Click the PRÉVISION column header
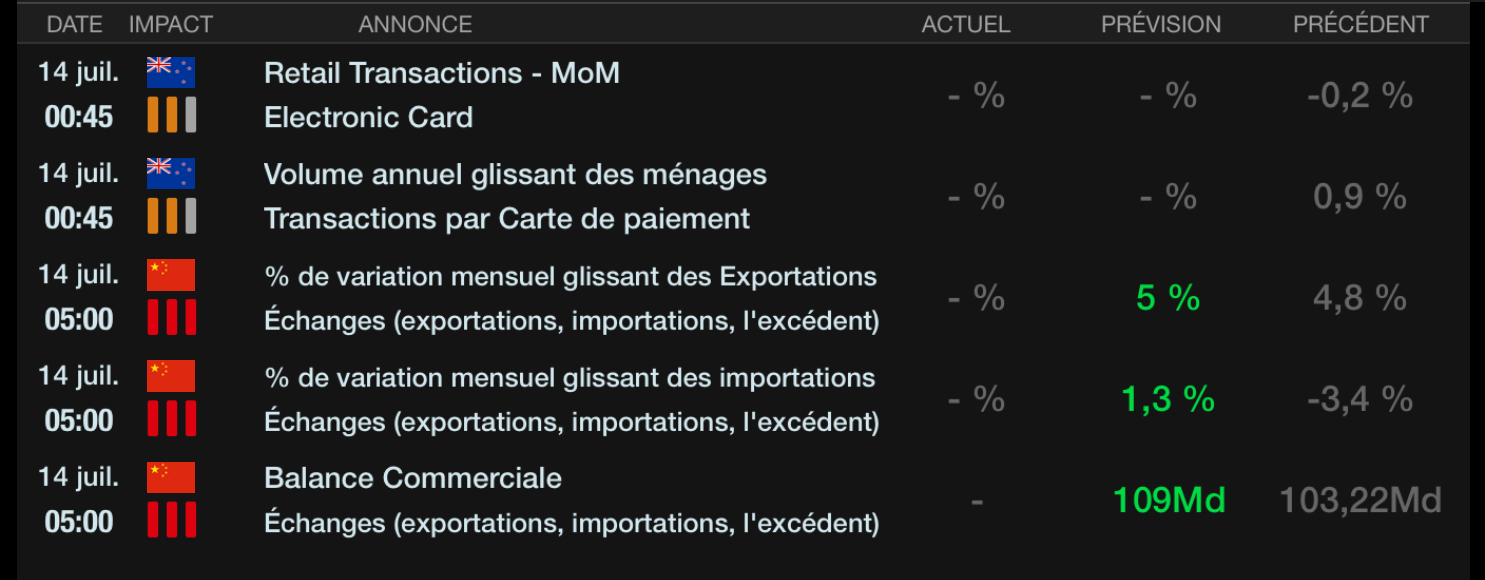The height and width of the screenshot is (580, 1485). coord(1161,24)
